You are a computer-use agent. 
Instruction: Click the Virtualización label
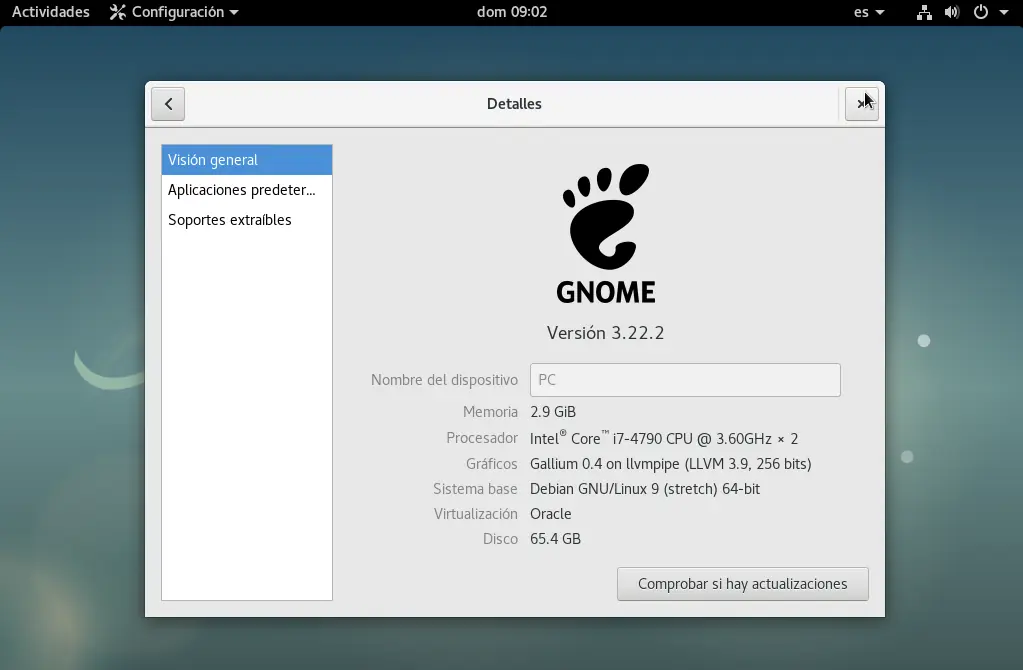[x=476, y=513]
